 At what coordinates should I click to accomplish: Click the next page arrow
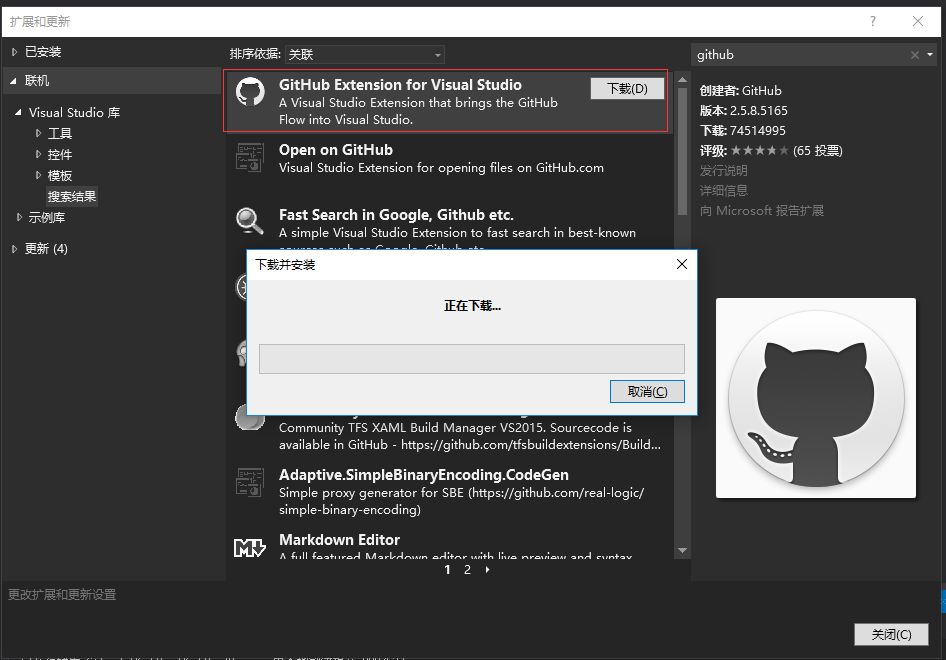point(487,570)
